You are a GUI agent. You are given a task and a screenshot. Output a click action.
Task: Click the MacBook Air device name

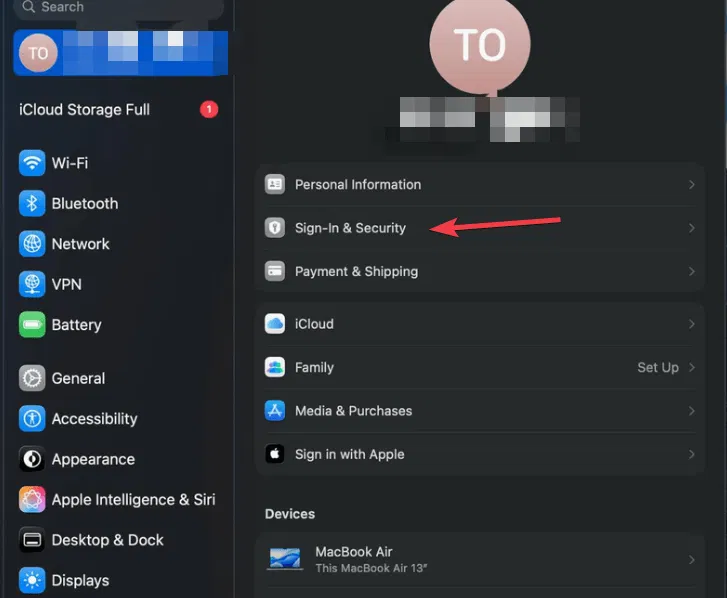(x=354, y=552)
